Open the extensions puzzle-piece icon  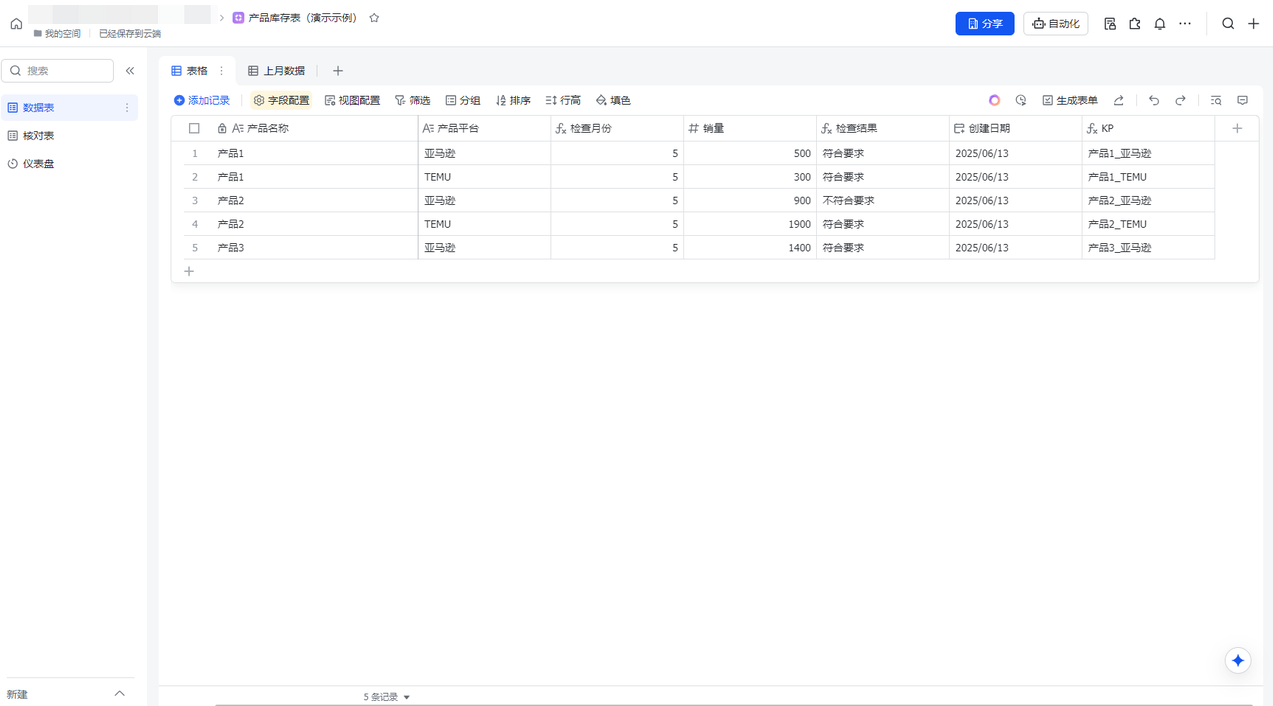coord(1135,23)
